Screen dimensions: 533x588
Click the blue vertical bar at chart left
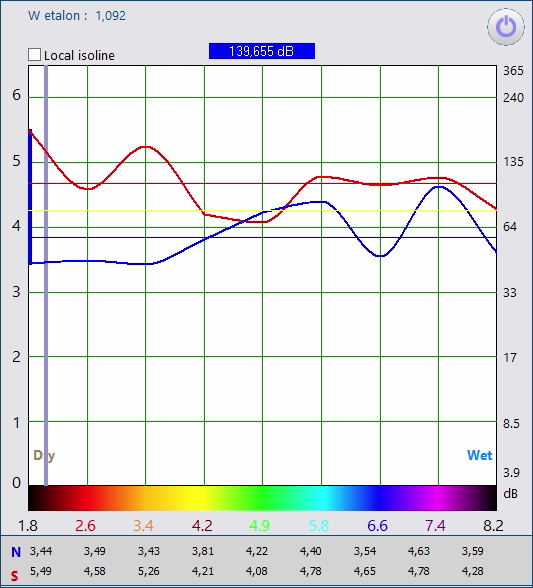tap(30, 197)
